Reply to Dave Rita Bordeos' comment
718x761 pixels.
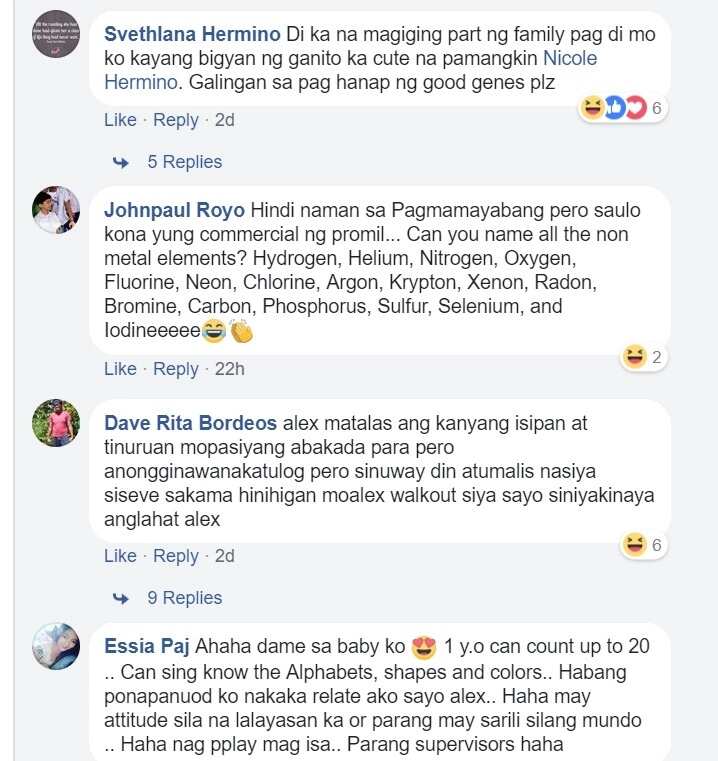(176, 556)
